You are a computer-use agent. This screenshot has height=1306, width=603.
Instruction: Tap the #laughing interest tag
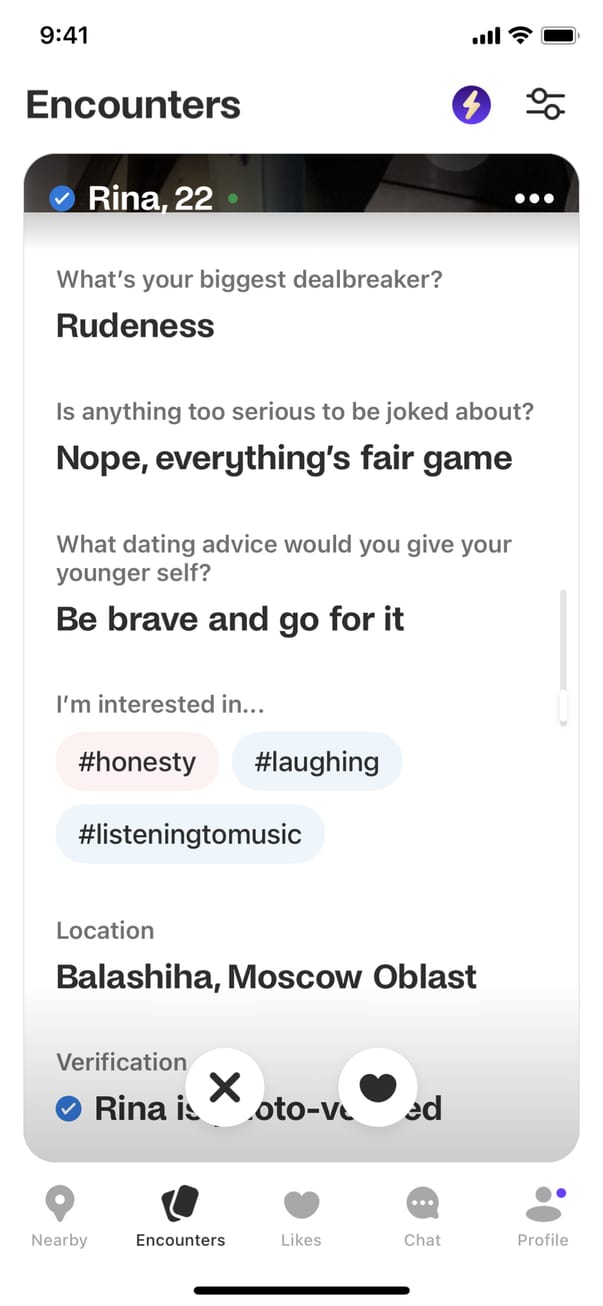tap(317, 762)
